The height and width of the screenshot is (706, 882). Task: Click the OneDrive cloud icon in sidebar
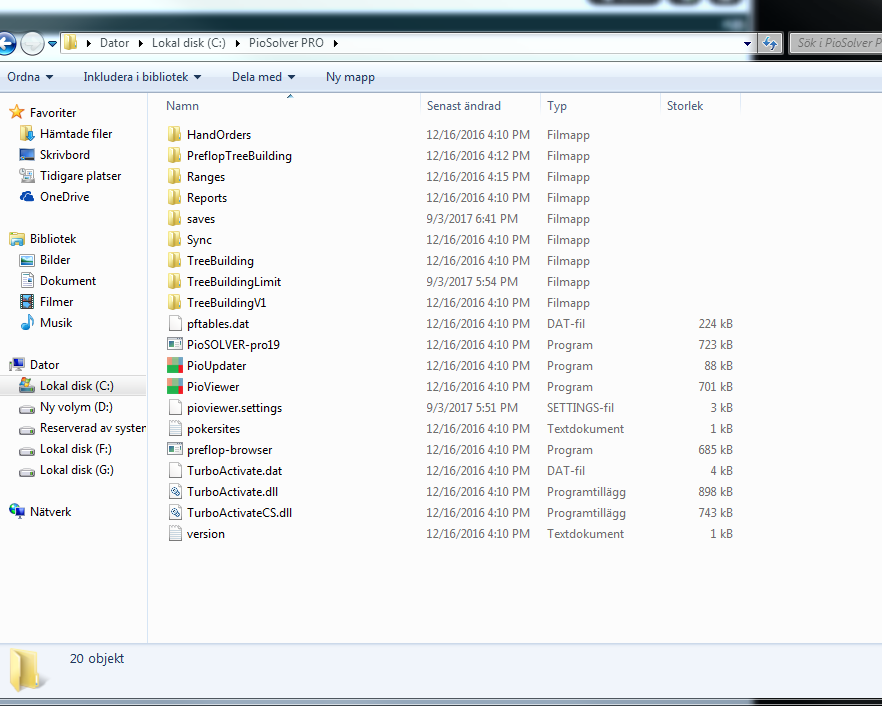26,196
